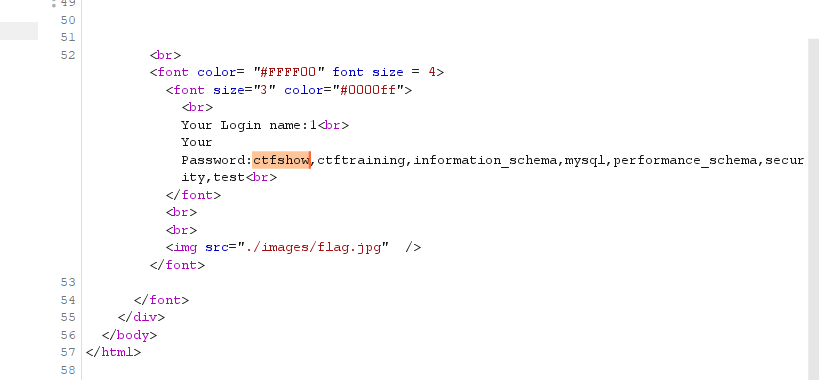This screenshot has width=819, height=380.
Task: Click the closing body tag
Action: pyautogui.click(x=130, y=335)
